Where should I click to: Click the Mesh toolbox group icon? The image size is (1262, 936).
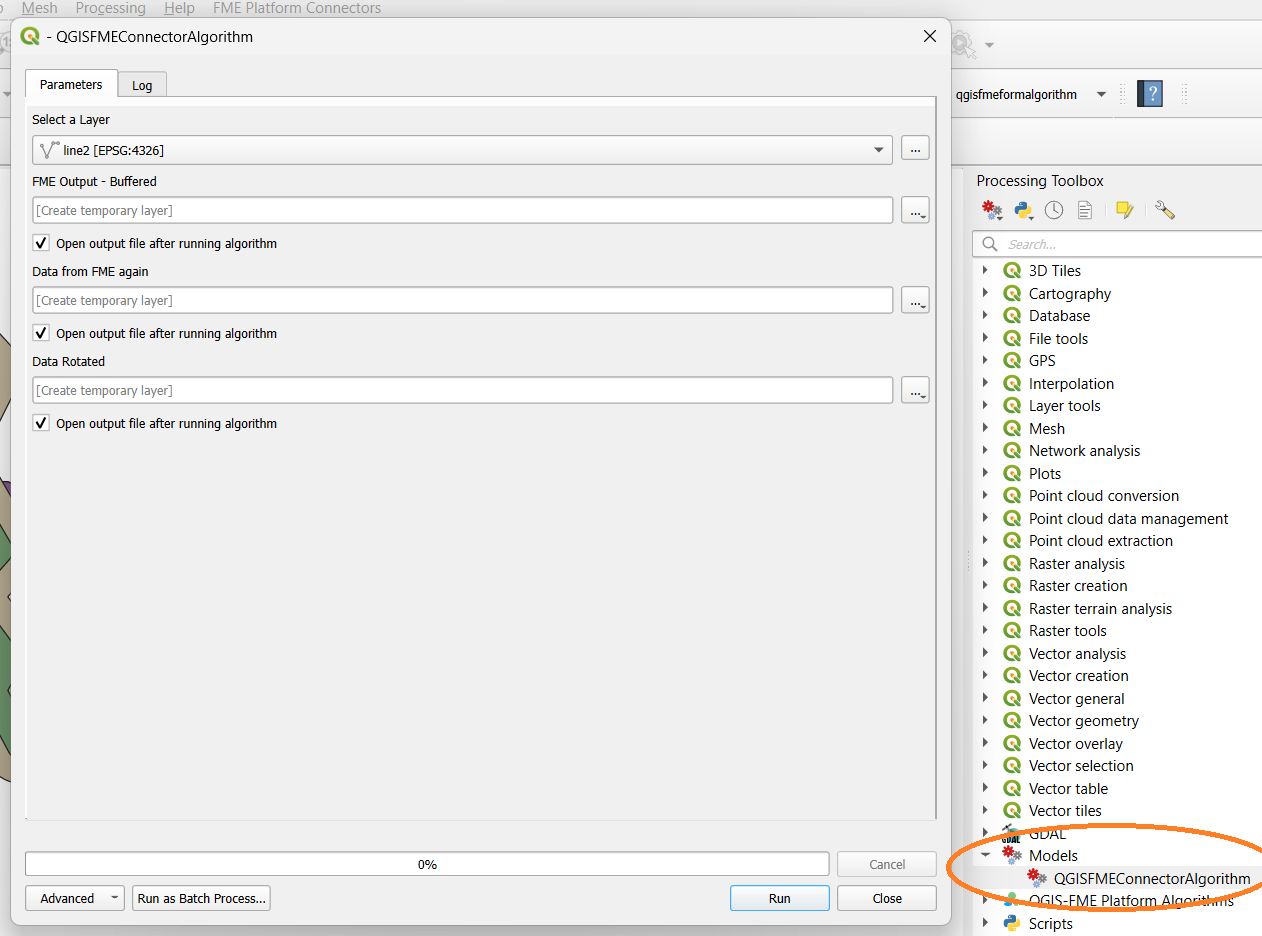coord(1012,429)
